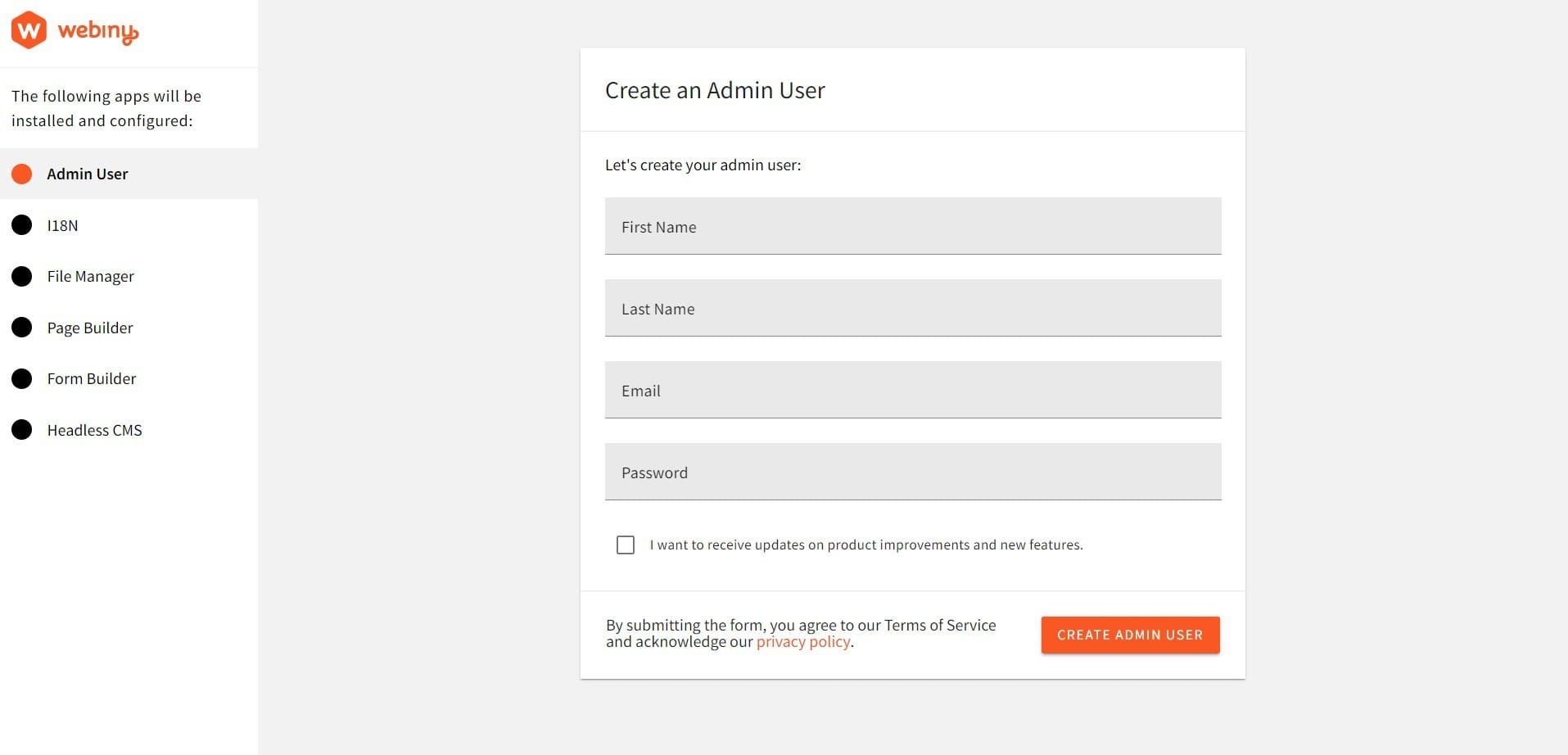Image resolution: width=1568 pixels, height=755 pixels.
Task: Click the Webiny hexagon logo icon
Action: tap(29, 30)
